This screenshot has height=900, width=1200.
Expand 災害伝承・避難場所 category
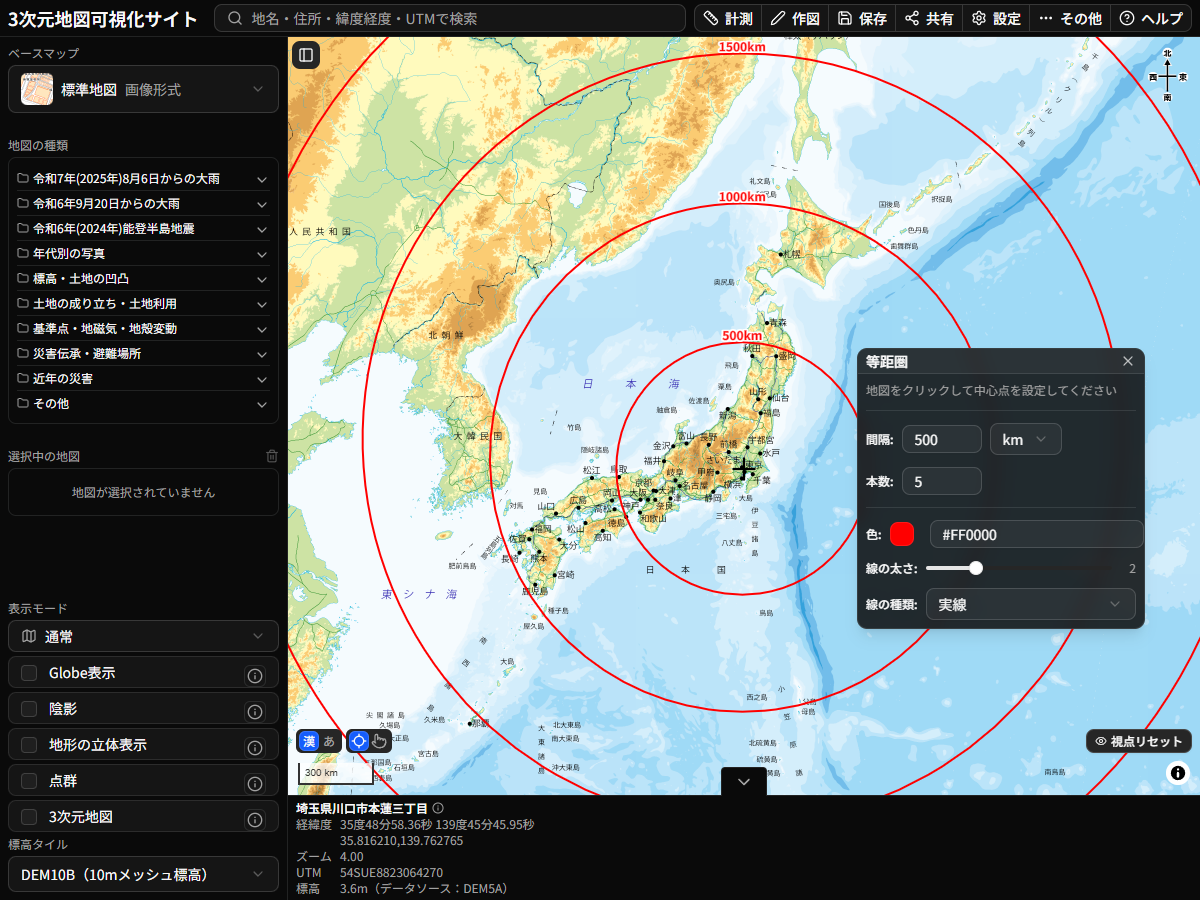pyautogui.click(x=143, y=354)
